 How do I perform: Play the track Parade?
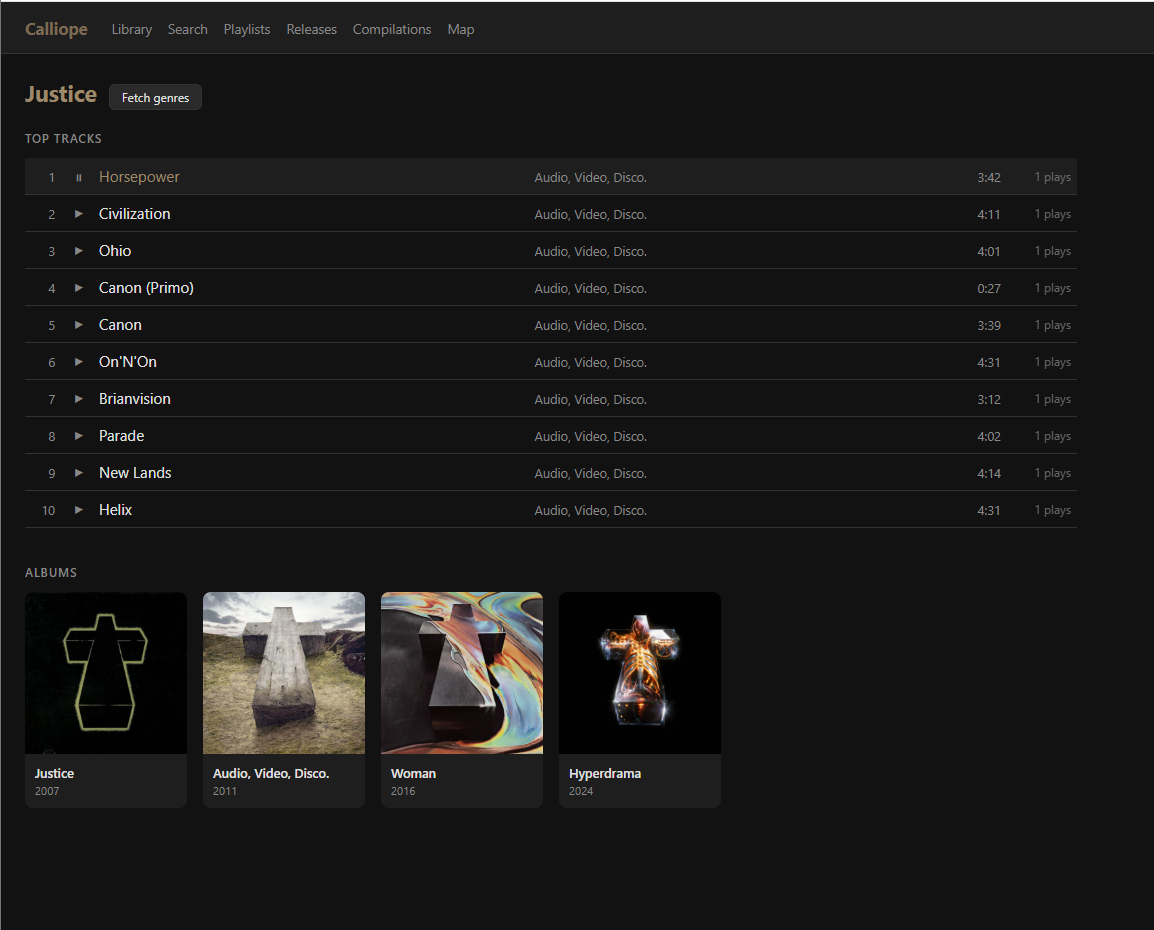click(79, 436)
